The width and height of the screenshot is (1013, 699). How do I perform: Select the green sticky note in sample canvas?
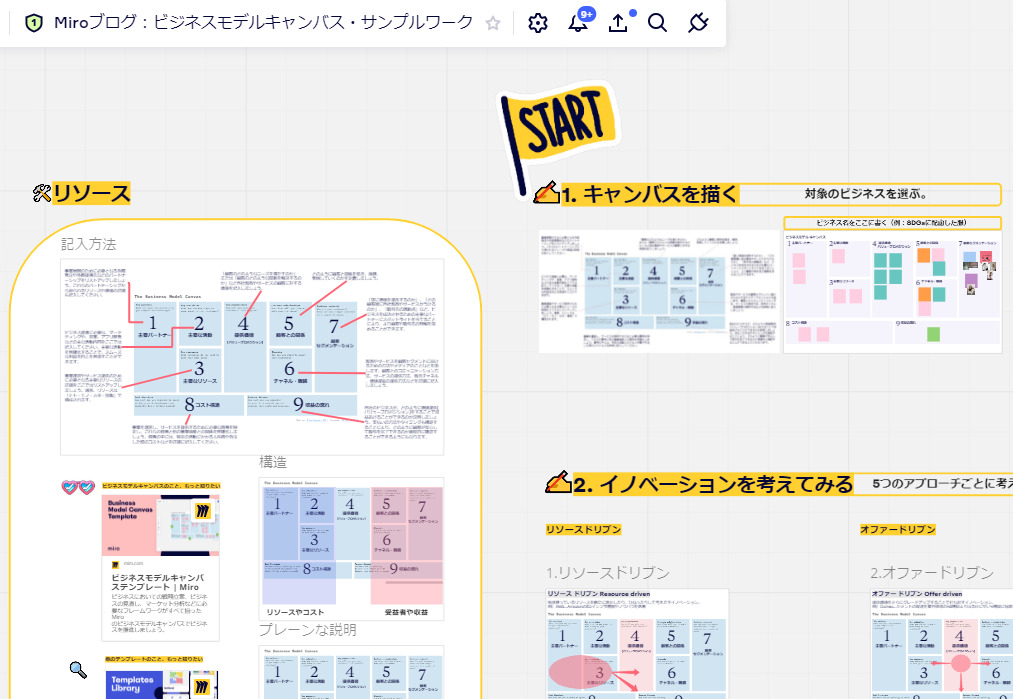(933, 334)
